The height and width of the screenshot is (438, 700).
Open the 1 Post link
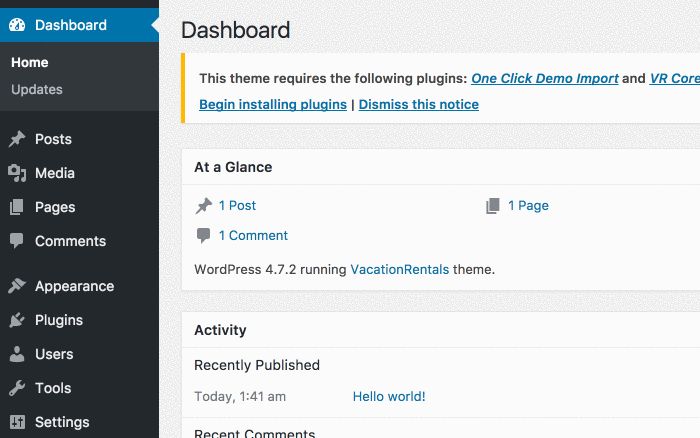pos(237,206)
